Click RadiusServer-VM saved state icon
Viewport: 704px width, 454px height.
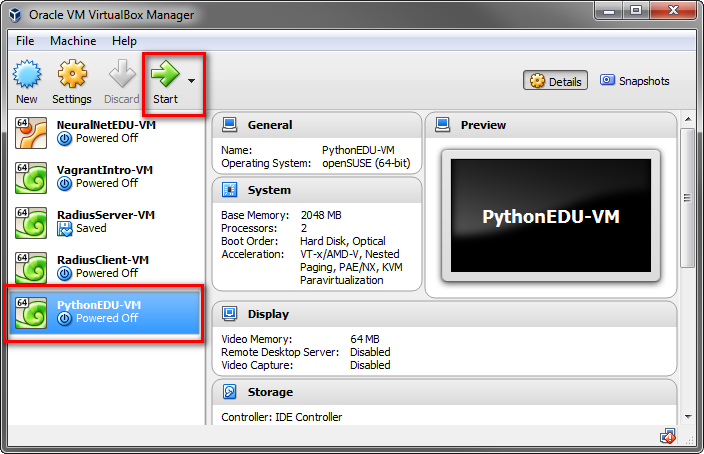tap(65, 229)
